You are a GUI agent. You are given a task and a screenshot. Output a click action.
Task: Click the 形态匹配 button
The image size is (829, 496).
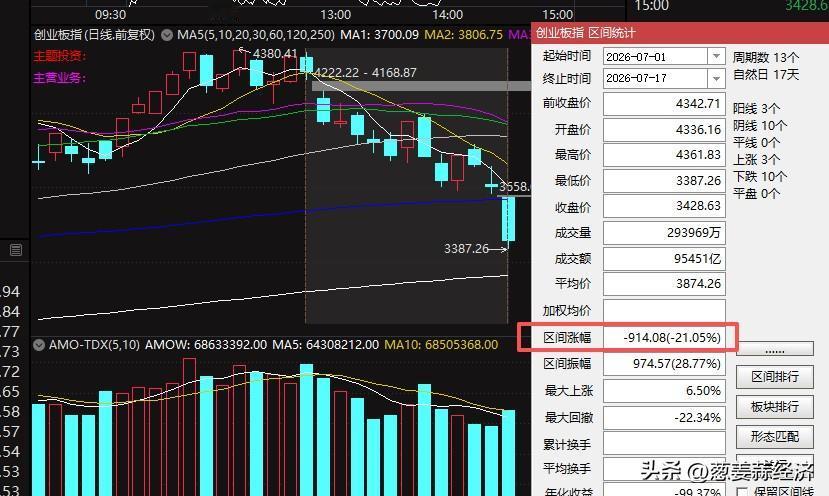(x=775, y=436)
